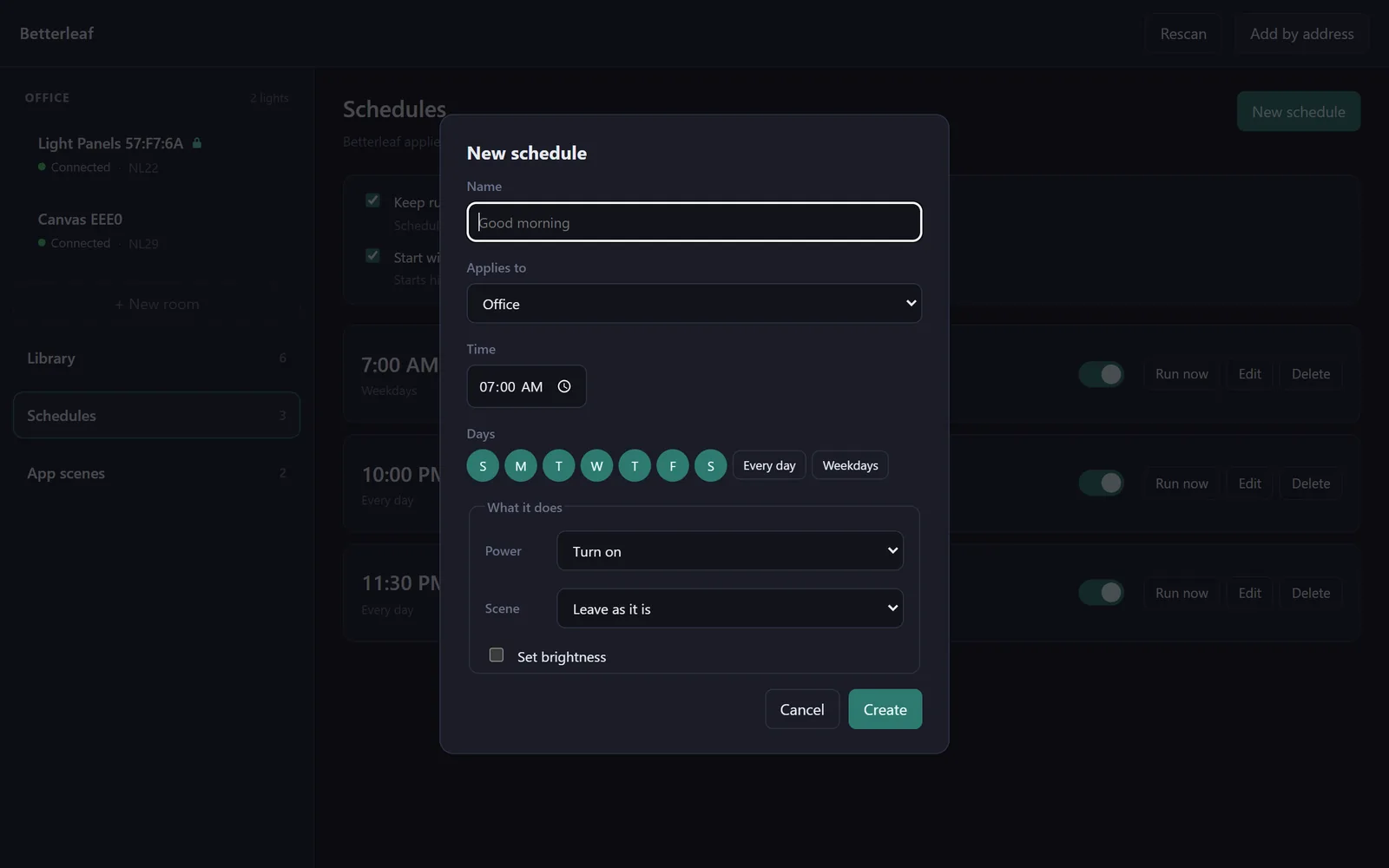Click the clock icon in the Time field
This screenshot has width=1389, height=868.
564,386
